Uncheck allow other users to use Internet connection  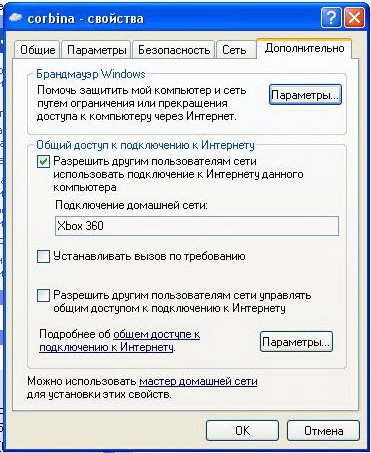coord(43,162)
